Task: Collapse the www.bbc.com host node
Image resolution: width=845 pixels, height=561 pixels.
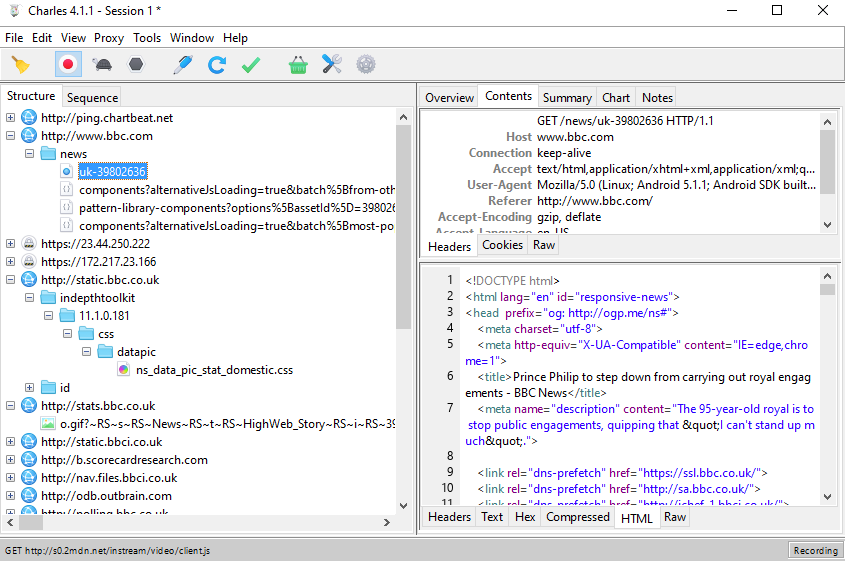Action: (x=10, y=135)
